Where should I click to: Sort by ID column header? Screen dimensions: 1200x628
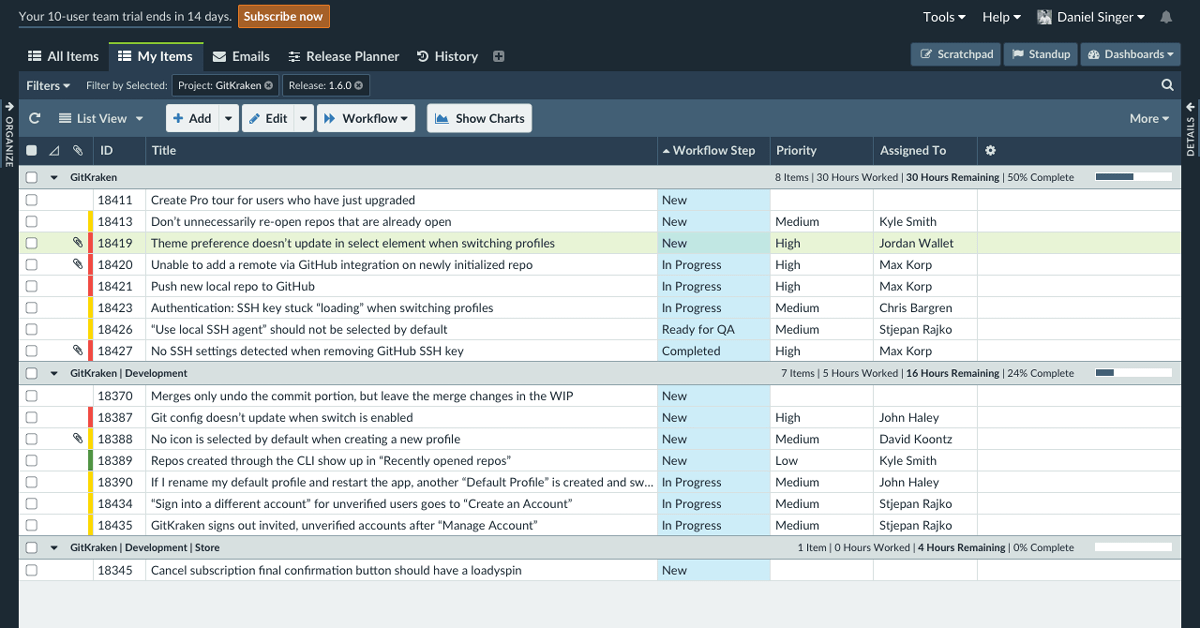tap(119, 151)
